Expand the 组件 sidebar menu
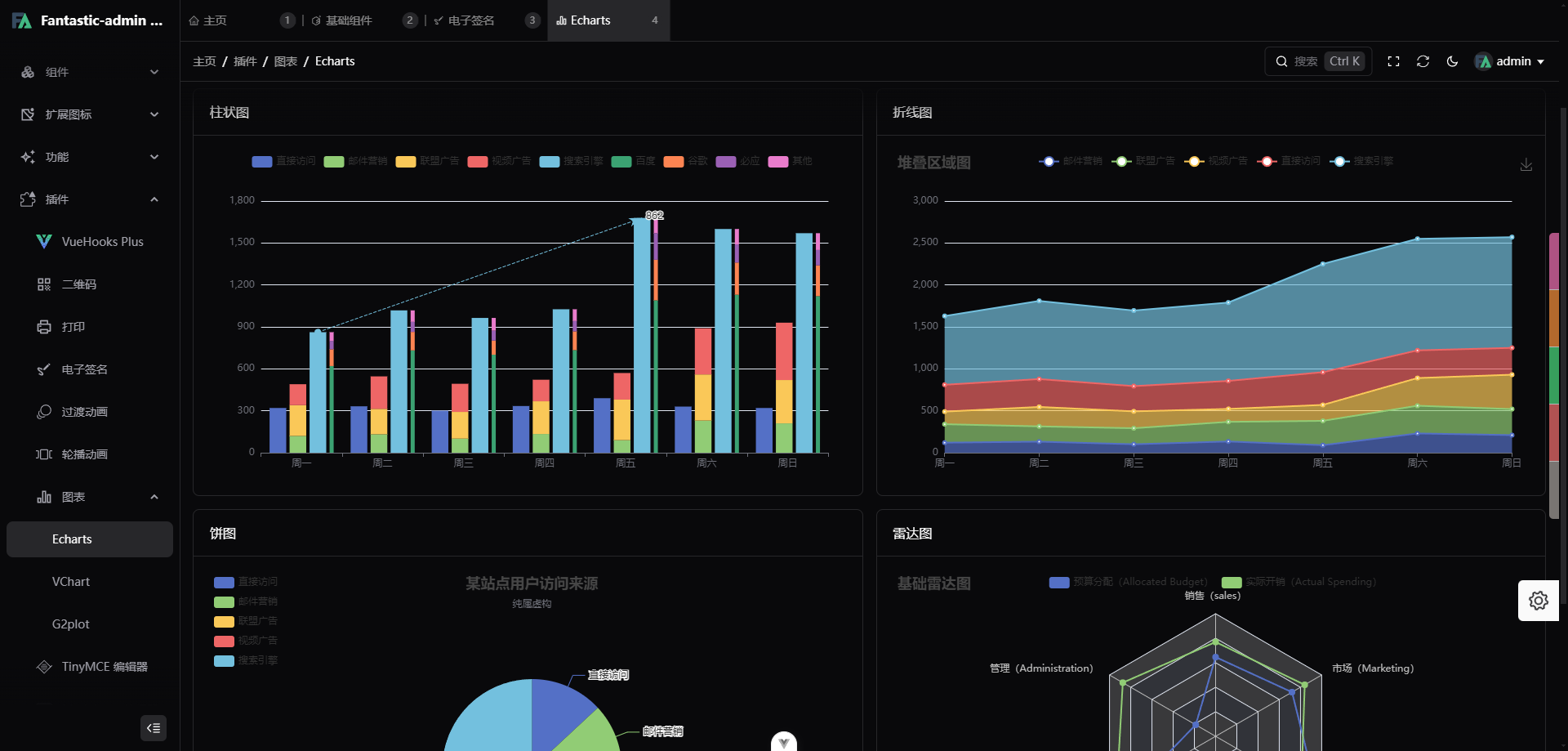 89,72
